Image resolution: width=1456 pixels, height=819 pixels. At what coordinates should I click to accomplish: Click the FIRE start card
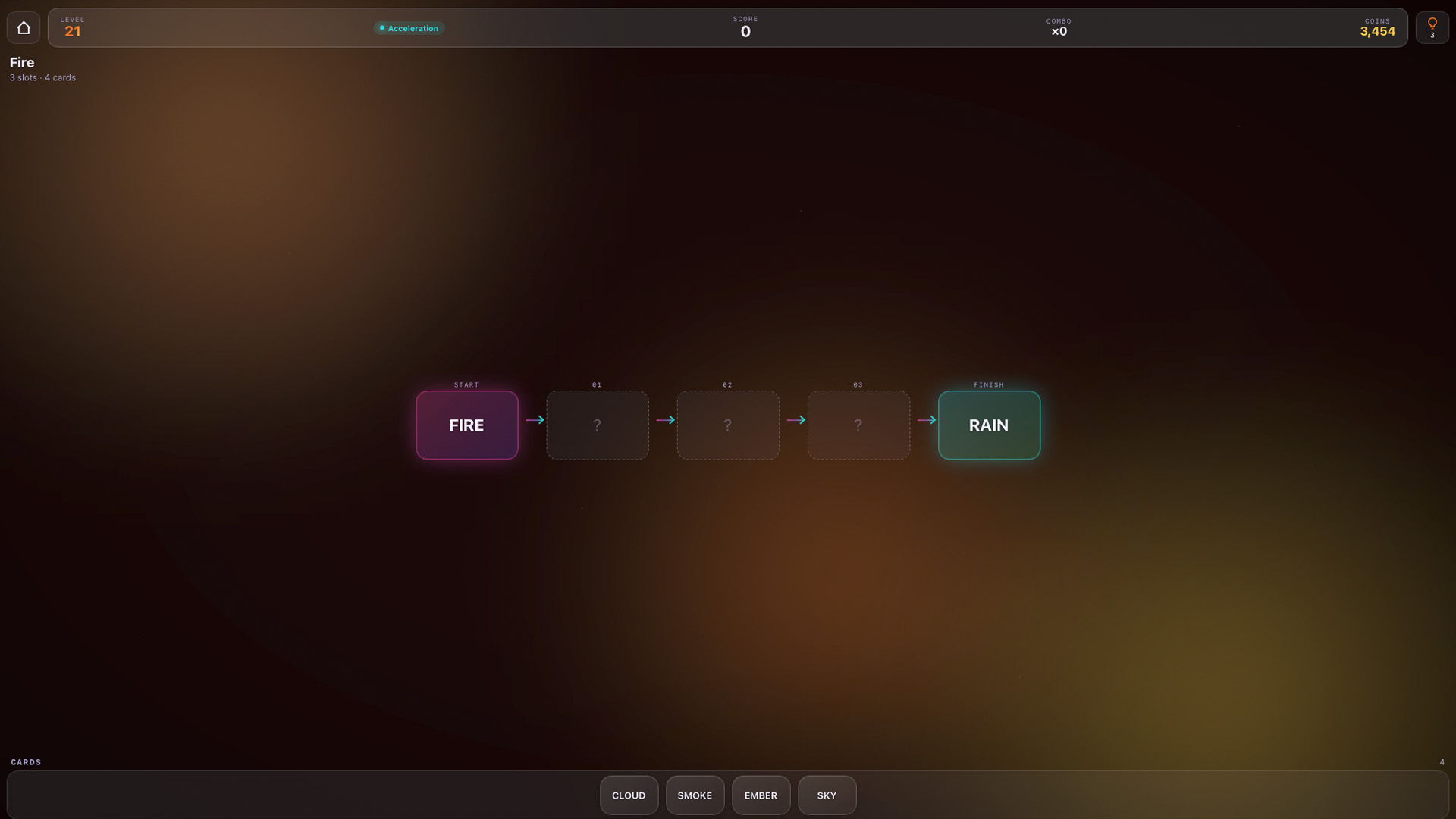(x=467, y=425)
